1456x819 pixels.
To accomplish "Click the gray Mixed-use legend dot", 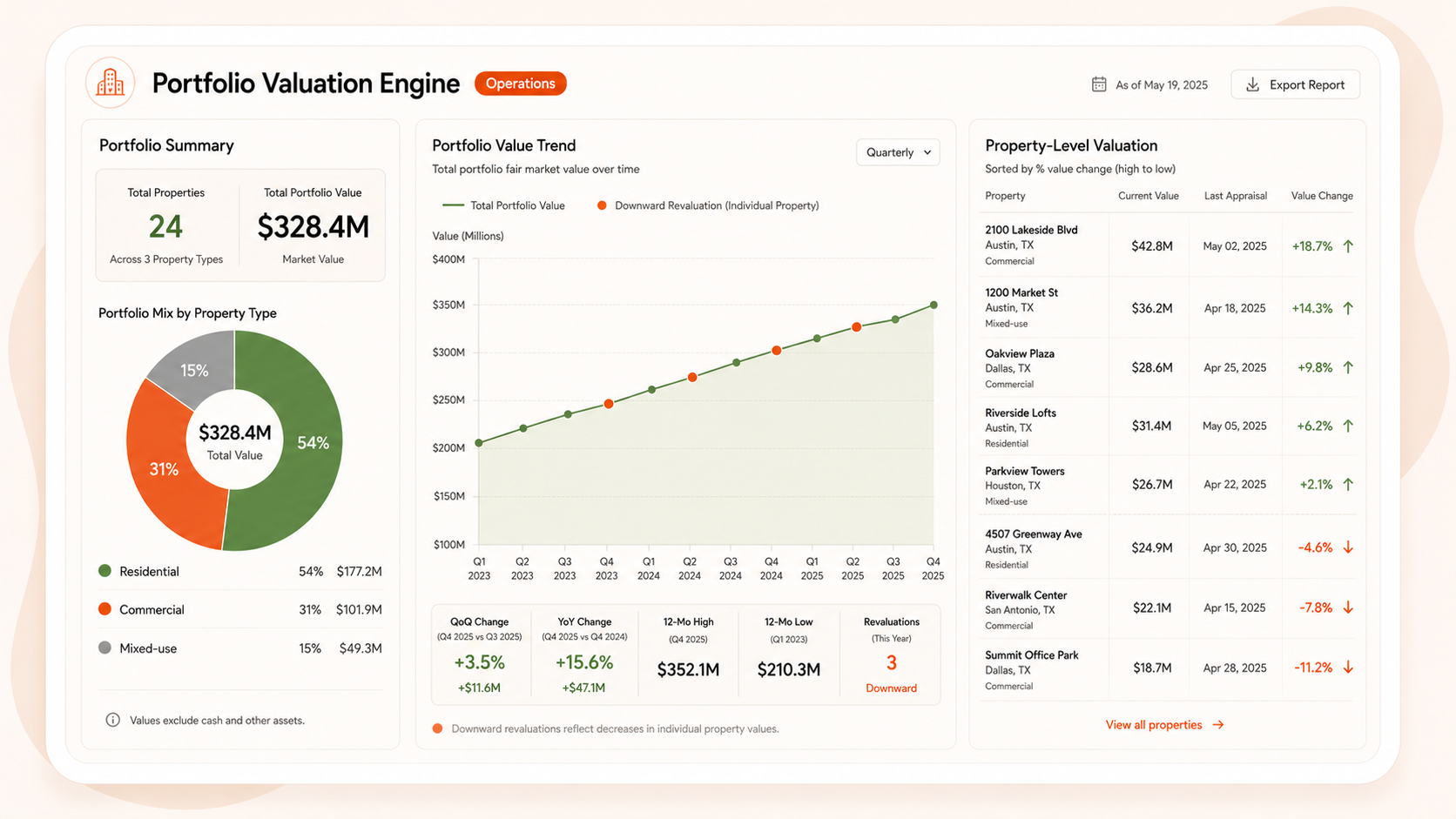I will tap(104, 648).
